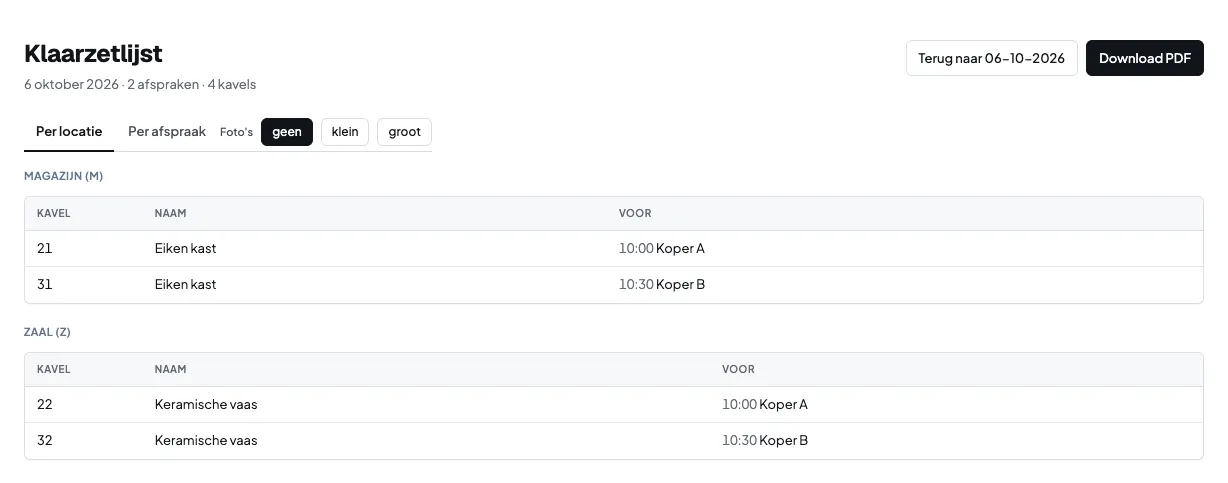Viewport: 1228px width, 483px height.
Task: Set photo size to geen
Action: click(287, 132)
